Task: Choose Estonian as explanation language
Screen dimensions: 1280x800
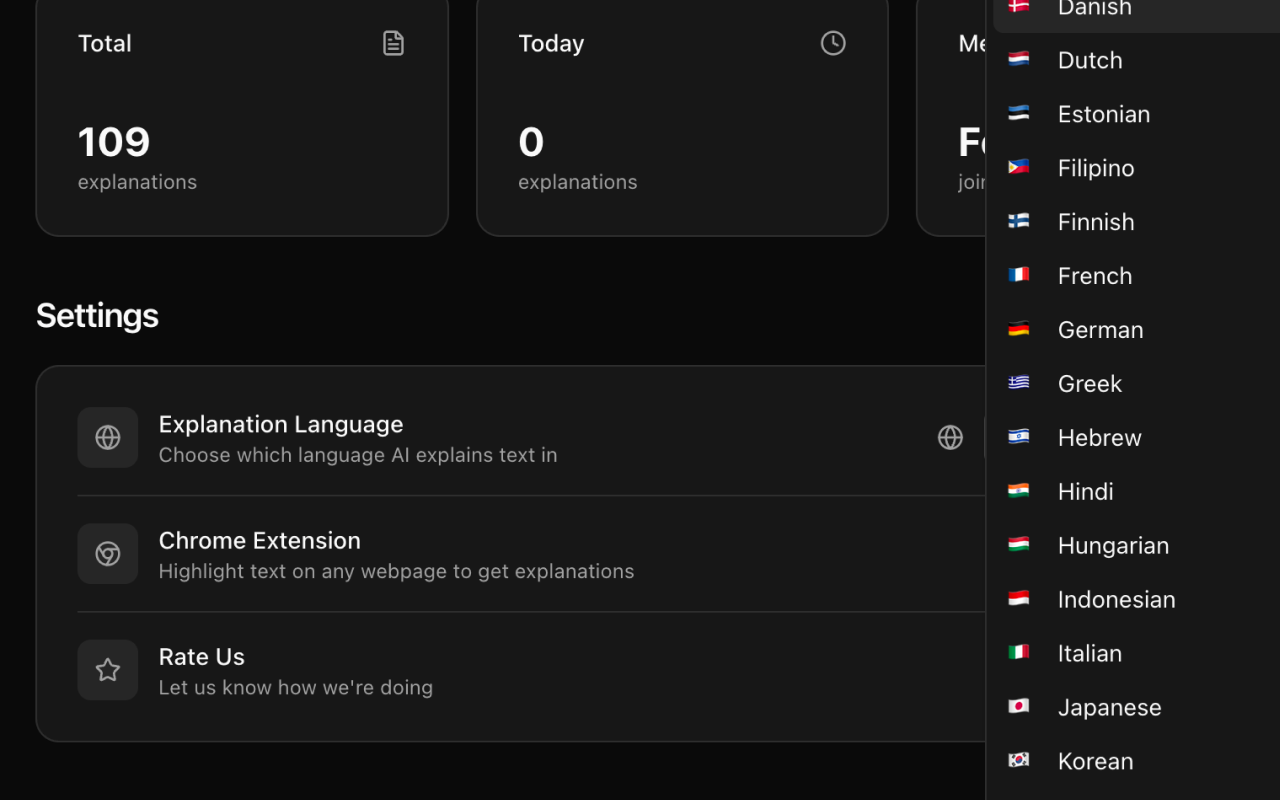Action: [x=1136, y=114]
